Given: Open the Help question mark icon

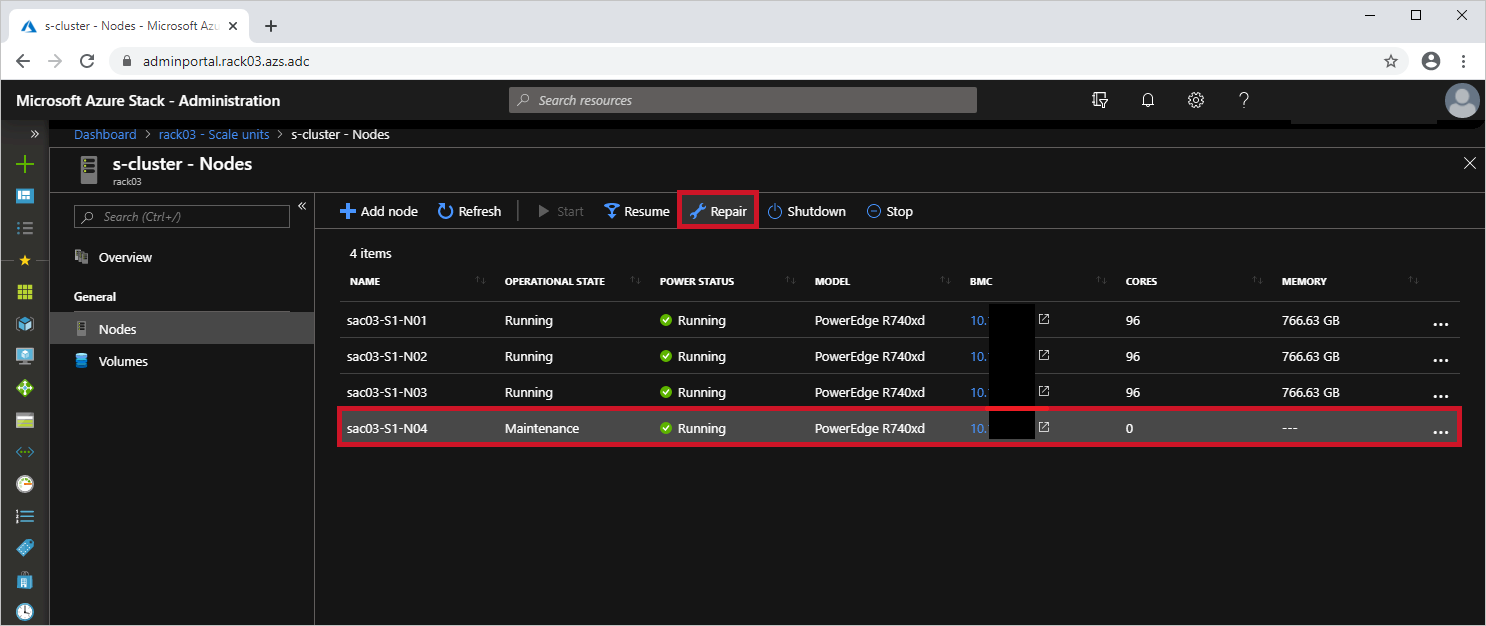Looking at the screenshot, I should tap(1244, 100).
